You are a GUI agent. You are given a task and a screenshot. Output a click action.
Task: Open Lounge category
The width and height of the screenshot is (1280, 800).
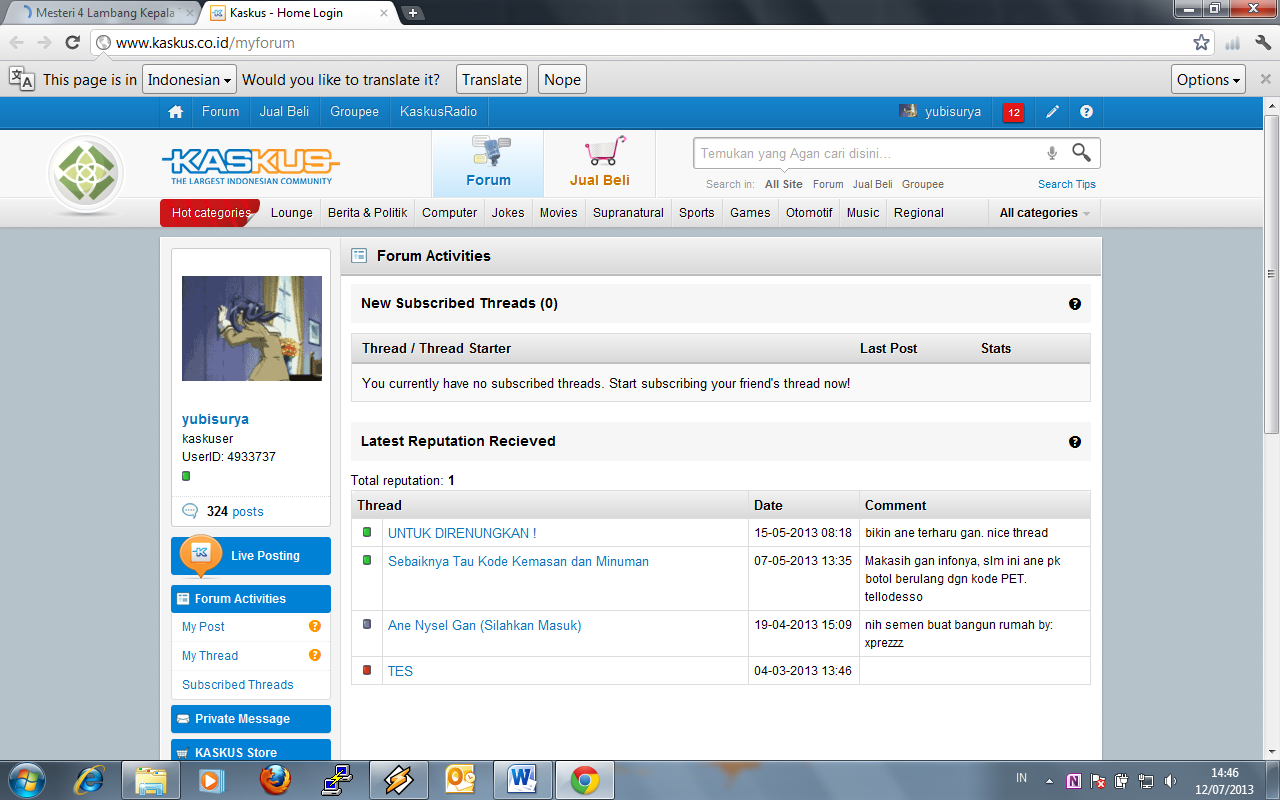click(x=292, y=213)
